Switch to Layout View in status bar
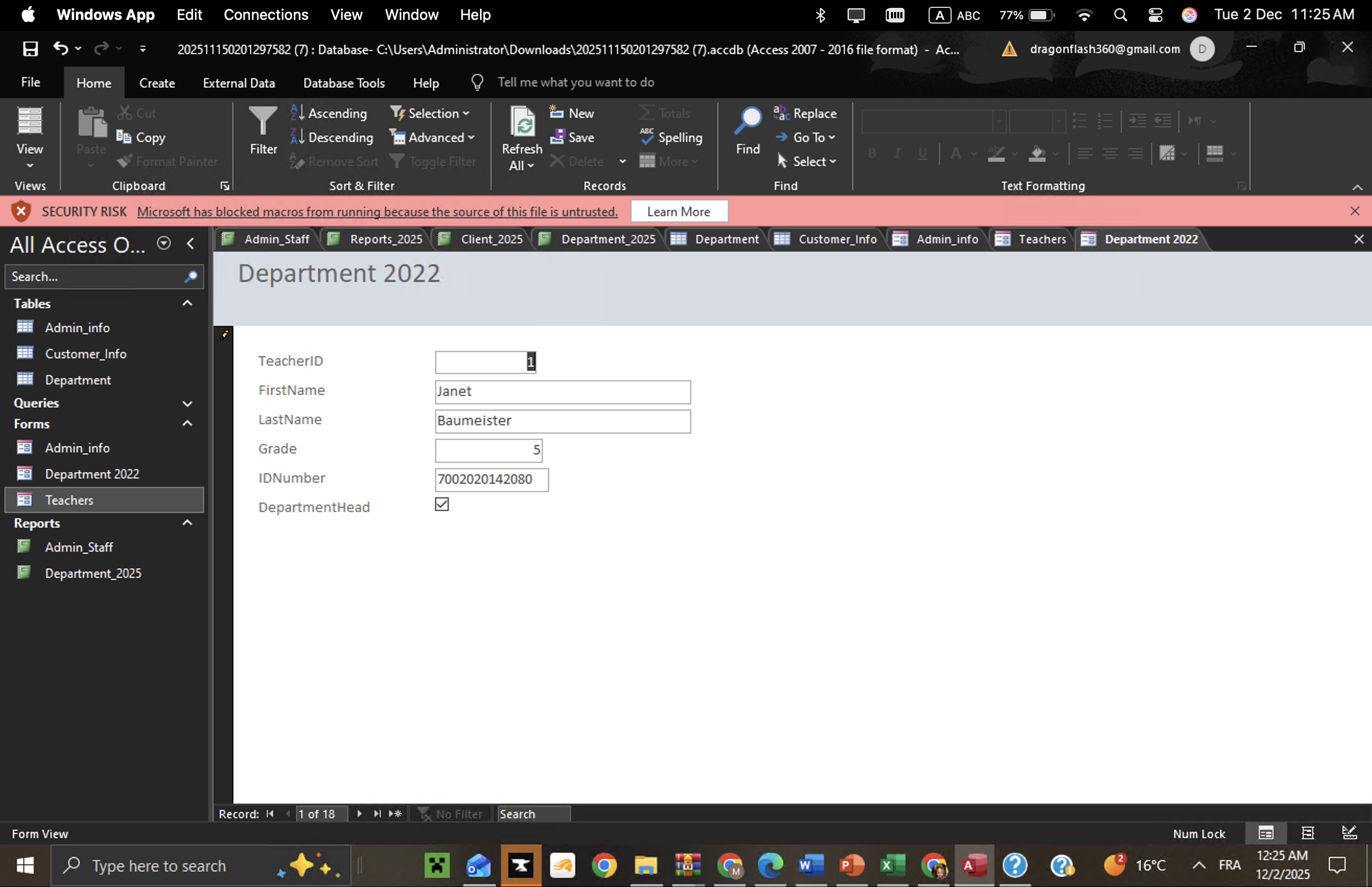The height and width of the screenshot is (887, 1372). tap(1308, 833)
